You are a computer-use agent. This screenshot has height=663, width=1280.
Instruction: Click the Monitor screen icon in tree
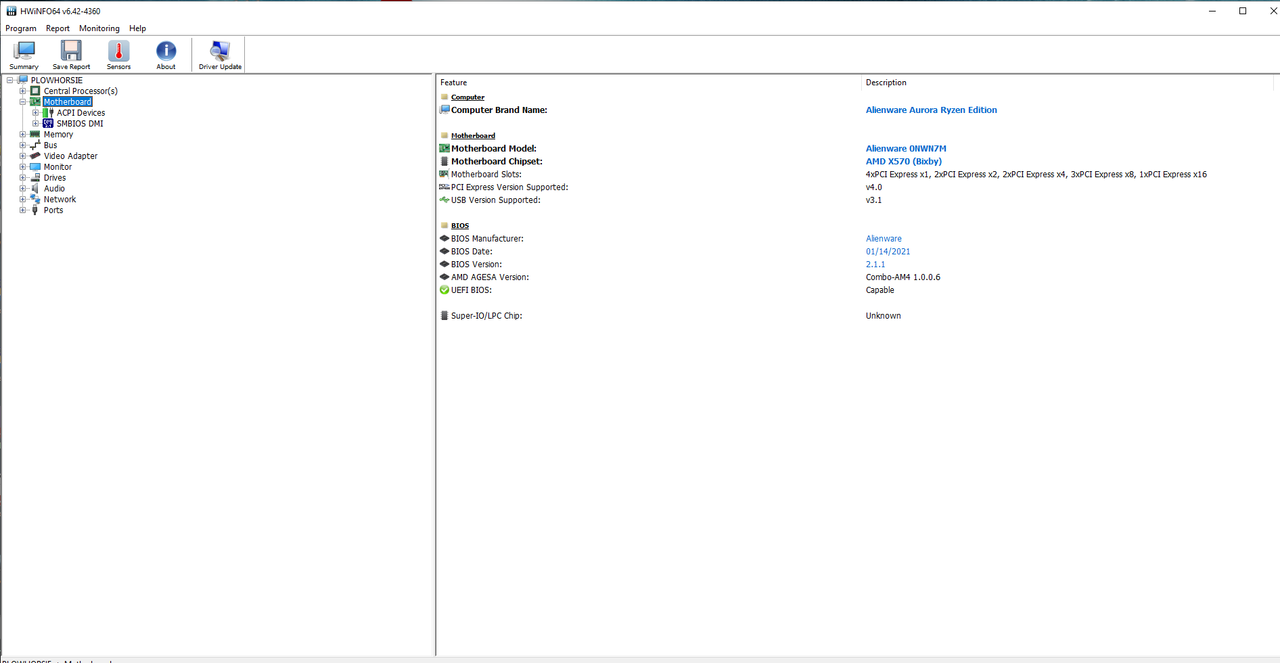point(35,167)
